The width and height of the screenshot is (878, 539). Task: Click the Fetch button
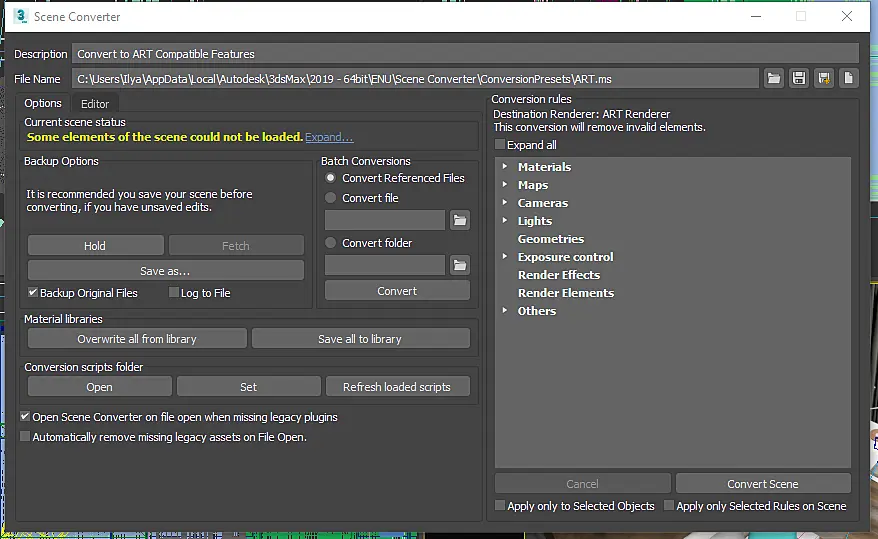[236, 246]
